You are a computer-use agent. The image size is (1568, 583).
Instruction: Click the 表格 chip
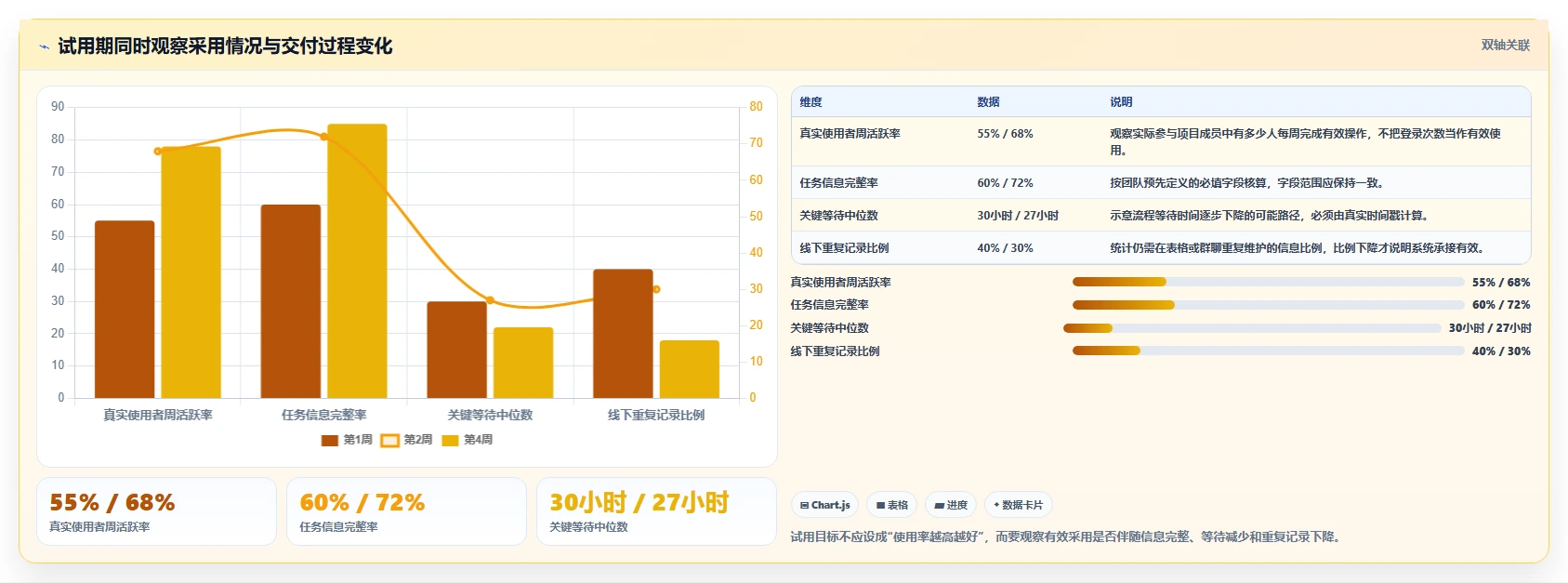(x=891, y=505)
